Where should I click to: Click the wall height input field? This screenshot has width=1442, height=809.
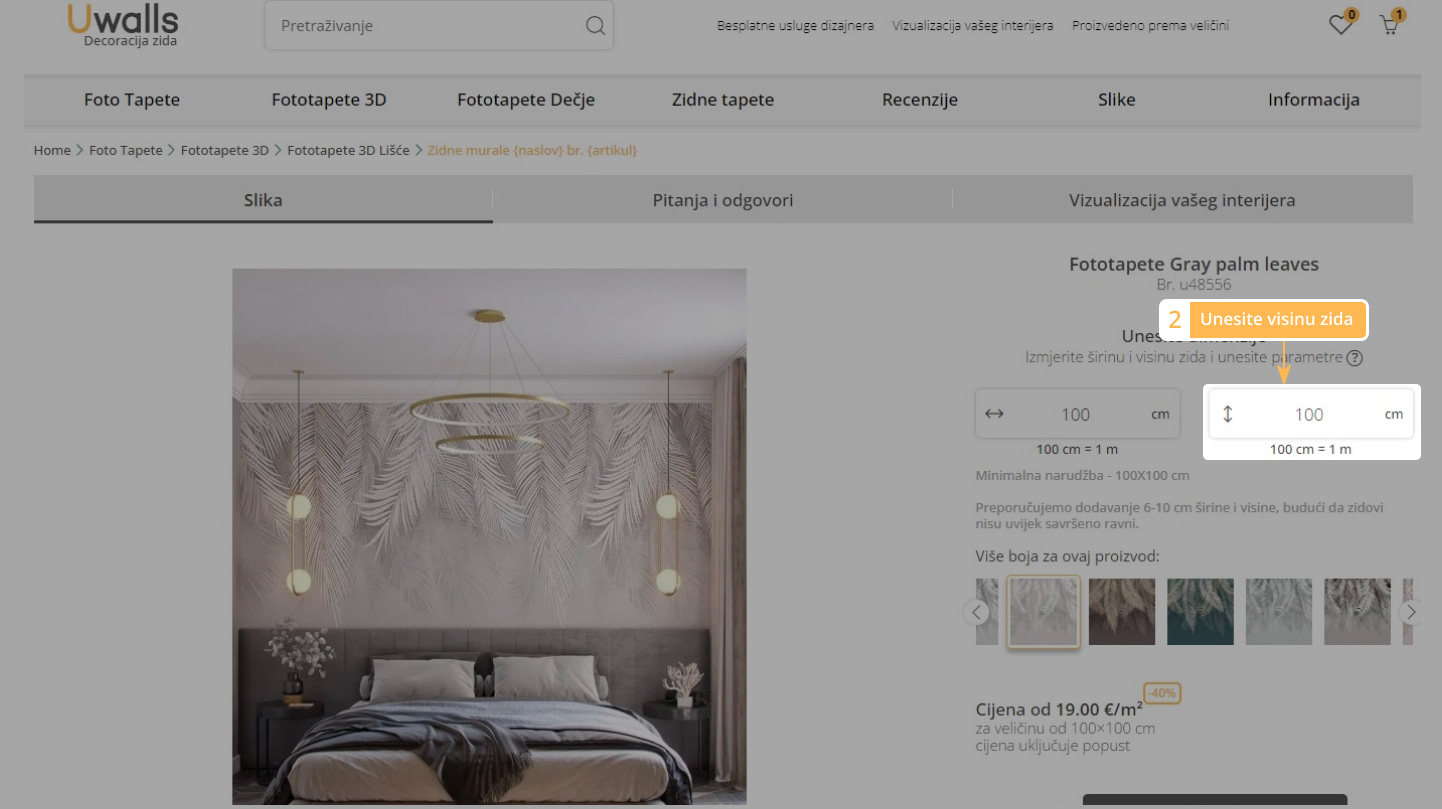(x=1308, y=414)
